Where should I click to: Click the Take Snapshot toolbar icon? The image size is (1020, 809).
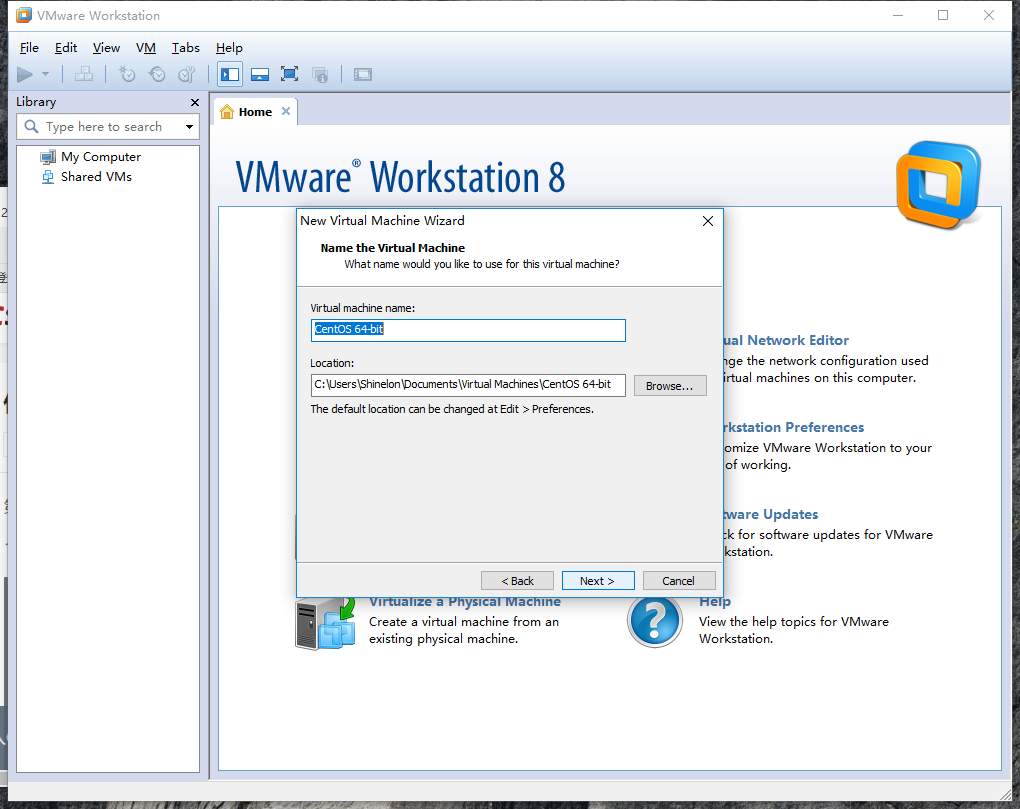(x=127, y=75)
